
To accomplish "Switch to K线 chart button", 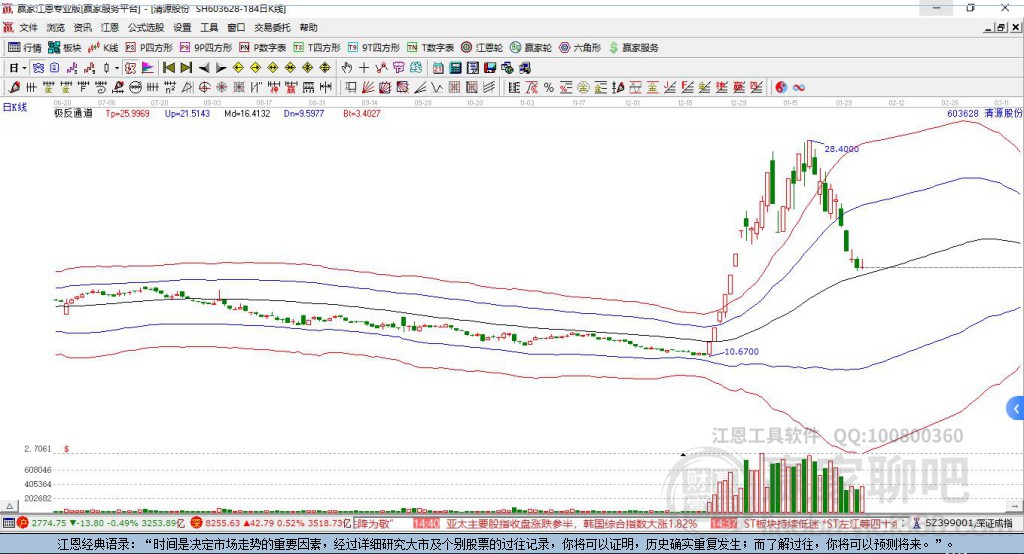I will tap(103, 48).
